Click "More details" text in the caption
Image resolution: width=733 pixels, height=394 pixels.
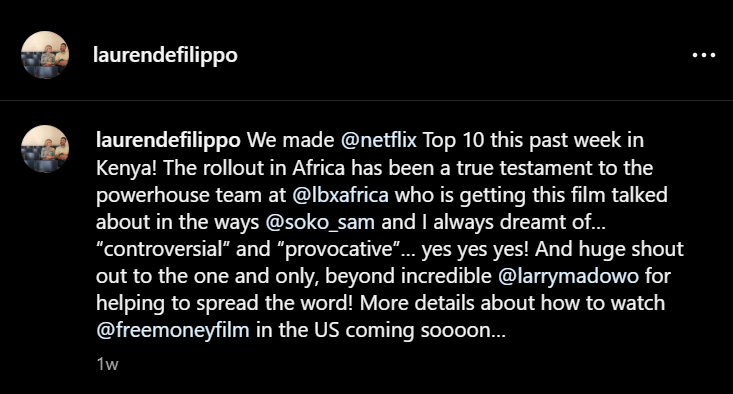click(x=417, y=303)
